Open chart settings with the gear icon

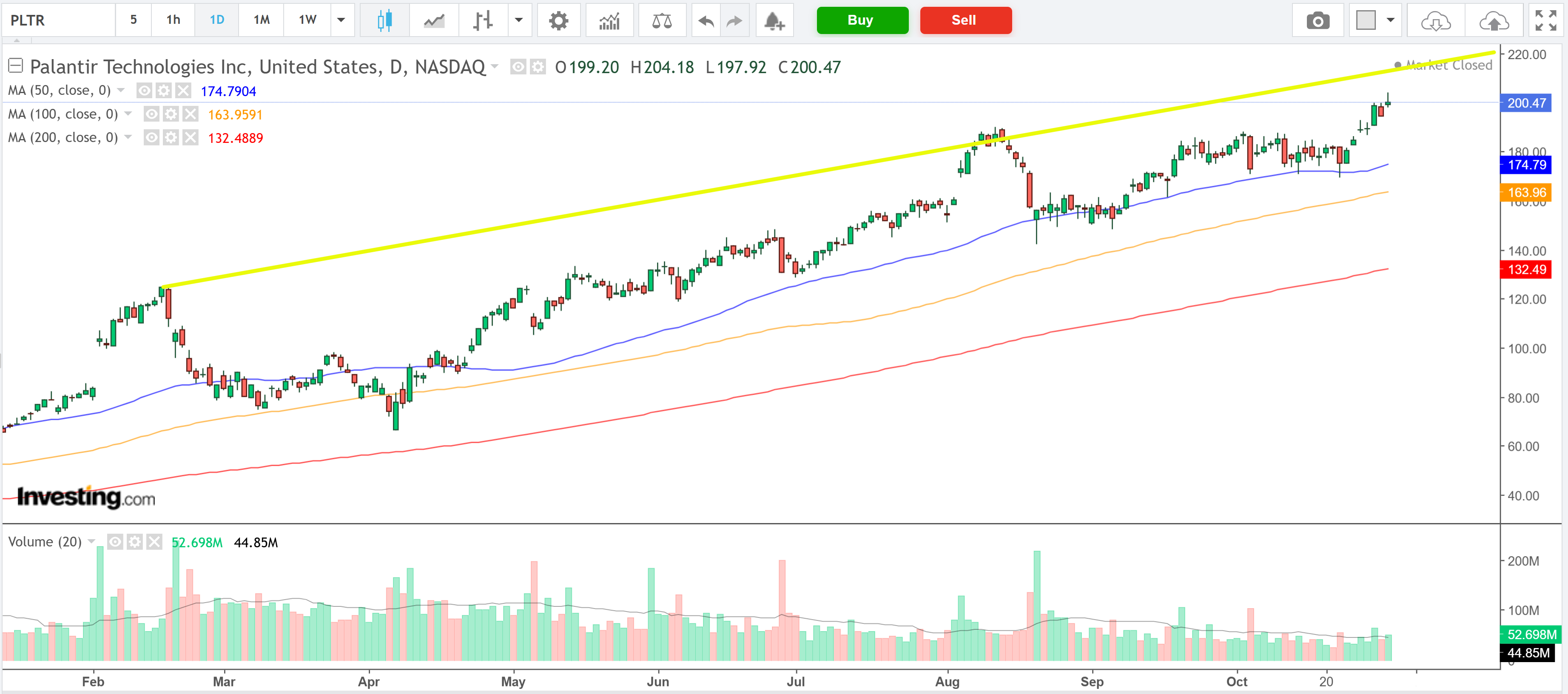559,20
